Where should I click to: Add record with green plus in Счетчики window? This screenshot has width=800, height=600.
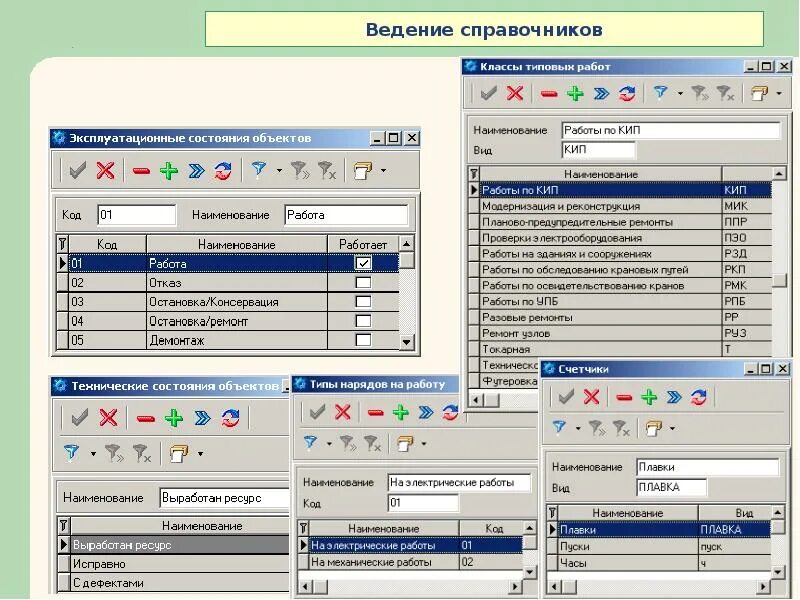(x=649, y=397)
